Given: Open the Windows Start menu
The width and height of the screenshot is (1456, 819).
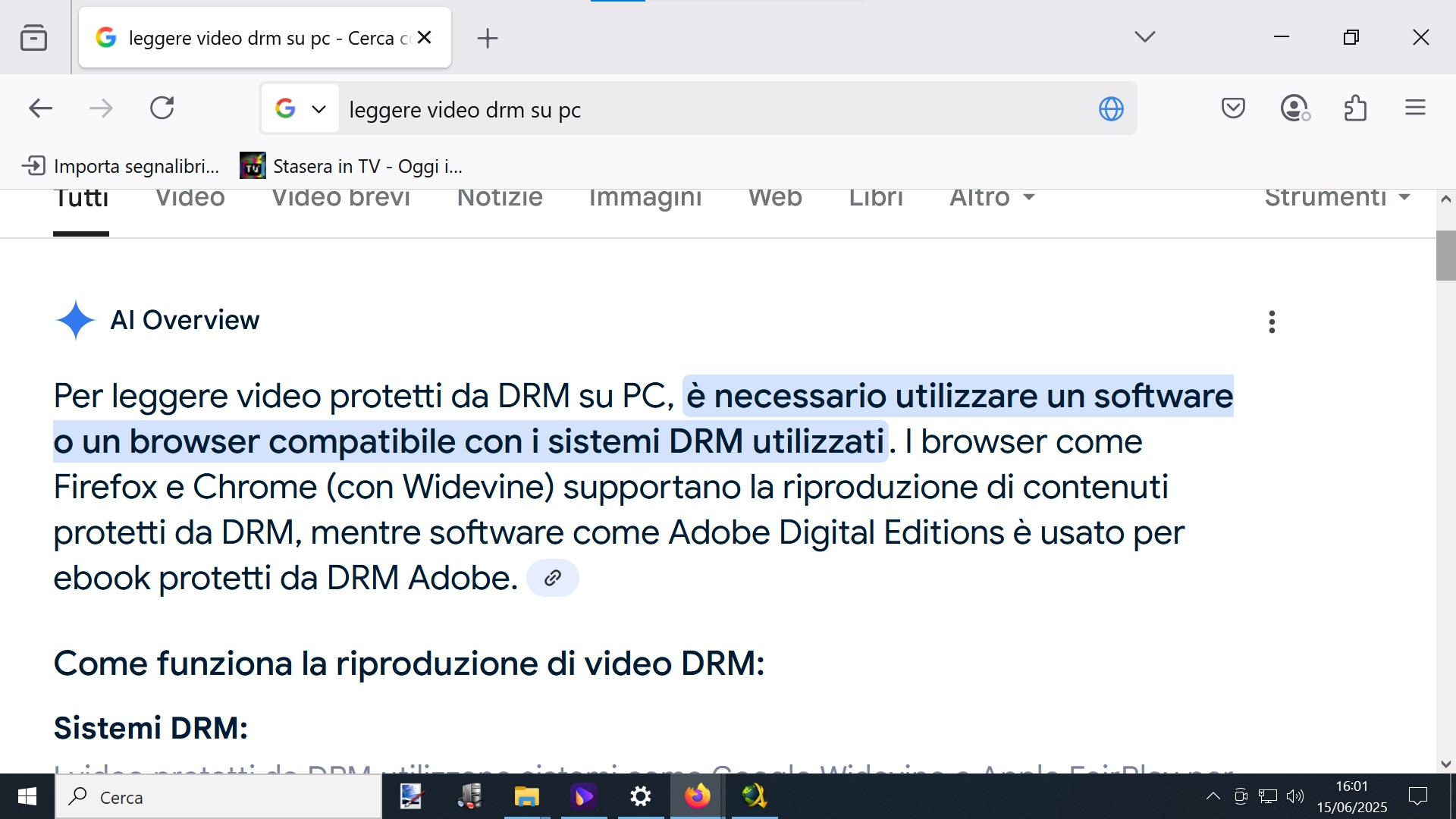Looking at the screenshot, I should (27, 796).
